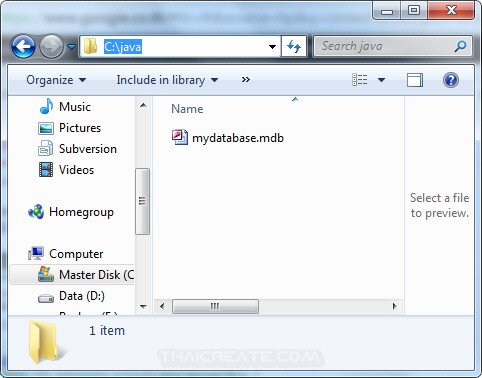Refresh the C:\java folder view

[294, 46]
